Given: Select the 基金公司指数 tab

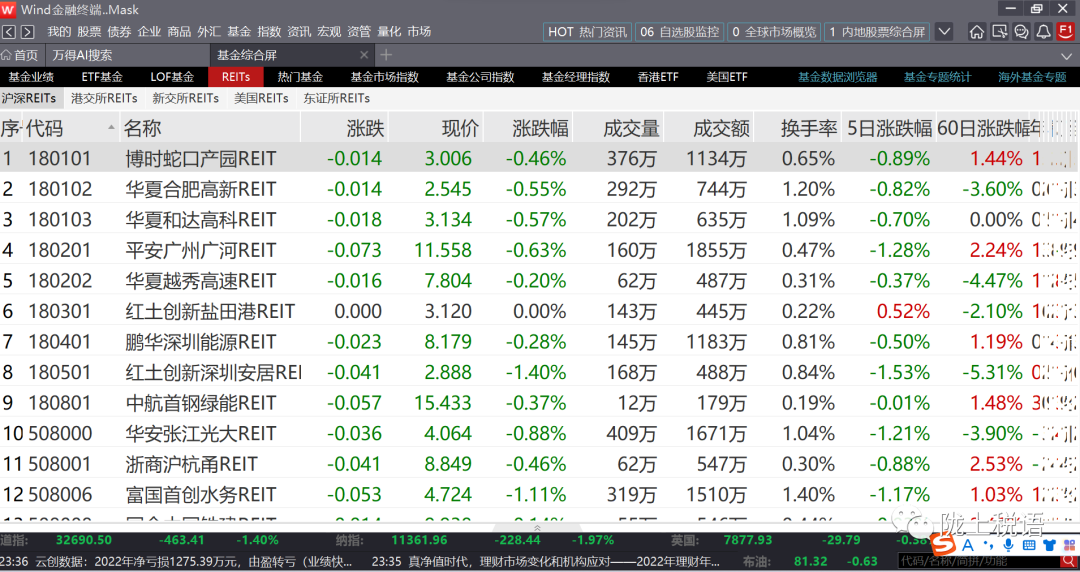Looking at the screenshot, I should tap(480, 77).
